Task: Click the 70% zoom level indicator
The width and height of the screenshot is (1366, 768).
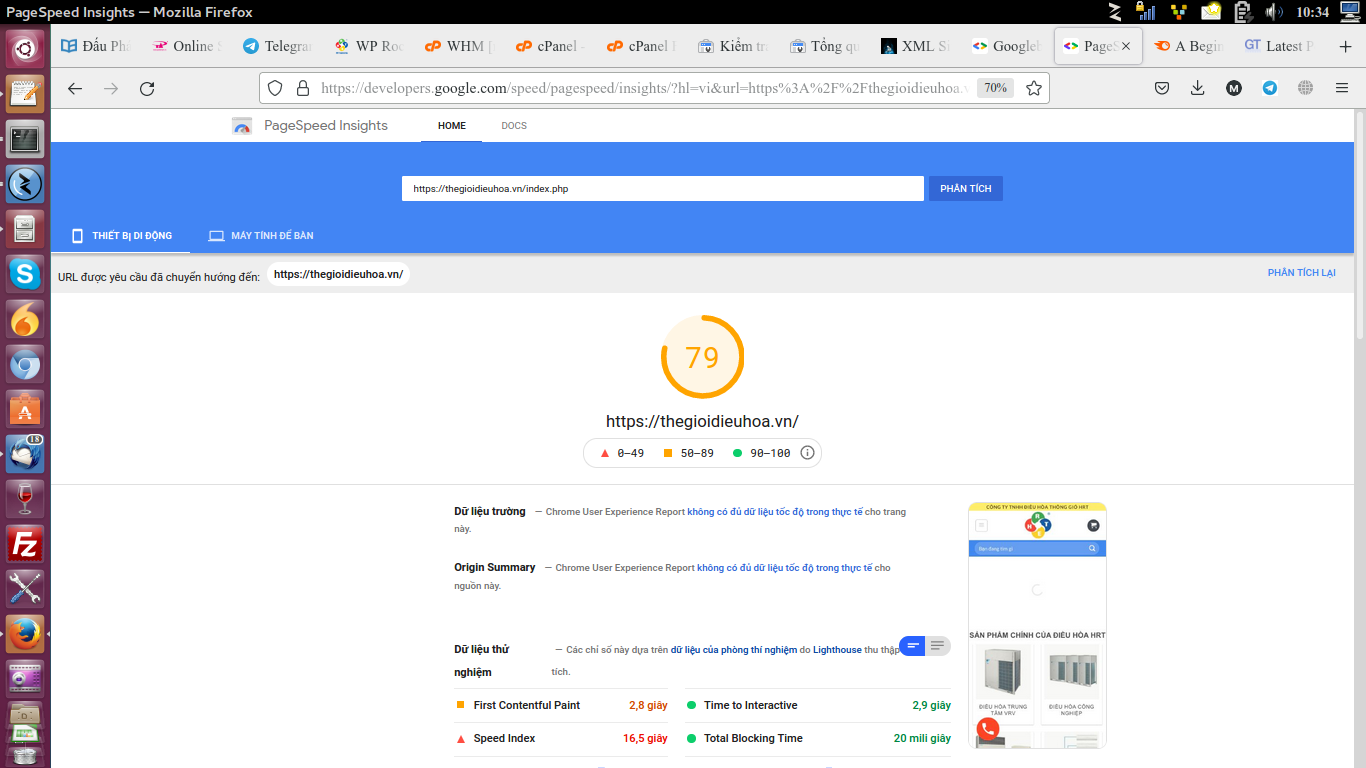Action: coord(995,88)
